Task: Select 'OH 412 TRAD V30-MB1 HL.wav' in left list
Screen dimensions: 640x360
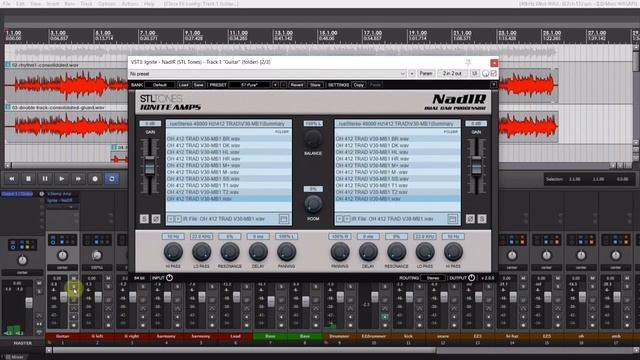Action: pyautogui.click(x=229, y=152)
